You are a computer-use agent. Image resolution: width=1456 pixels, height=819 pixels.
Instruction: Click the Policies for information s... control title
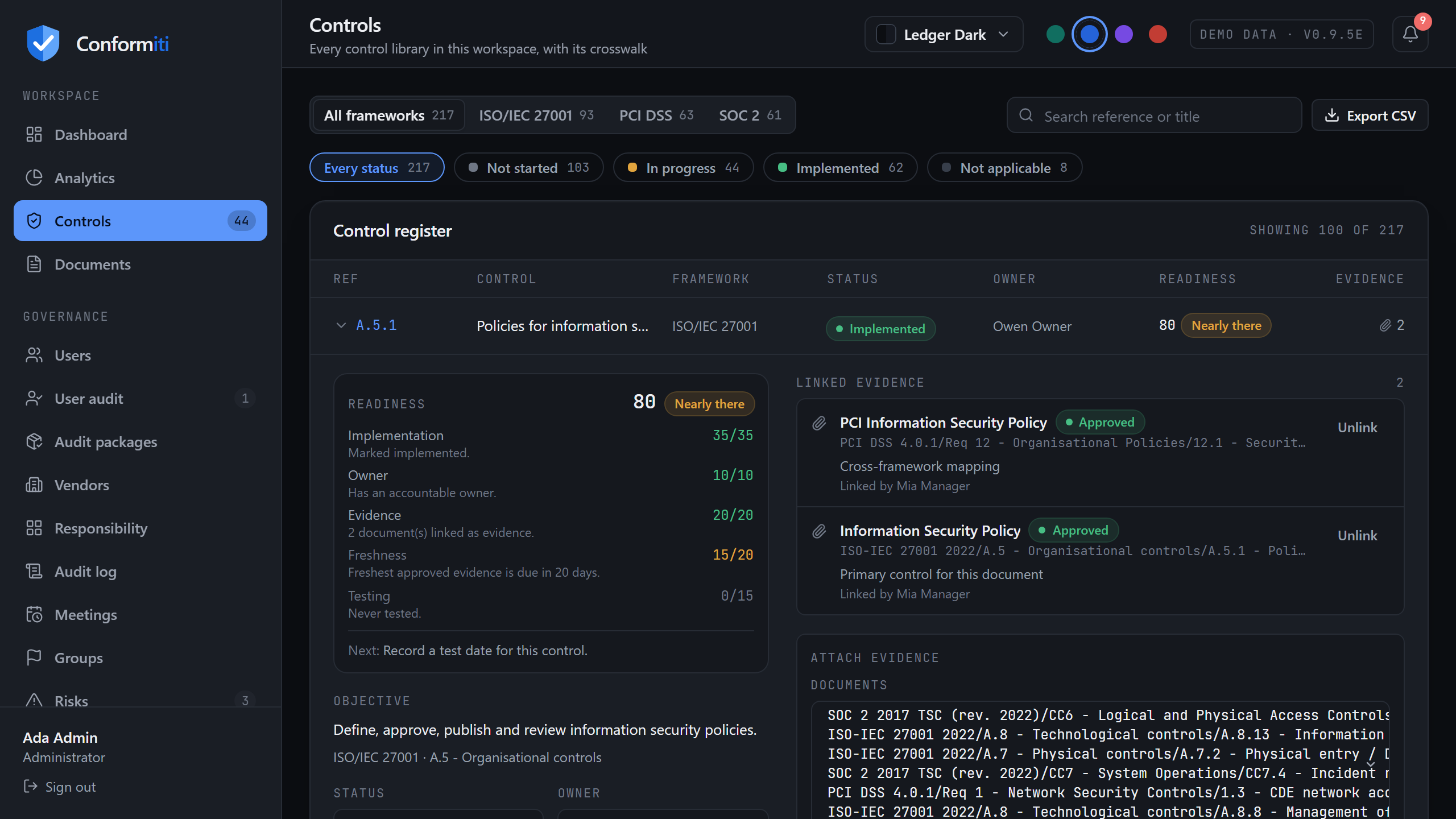coord(562,326)
